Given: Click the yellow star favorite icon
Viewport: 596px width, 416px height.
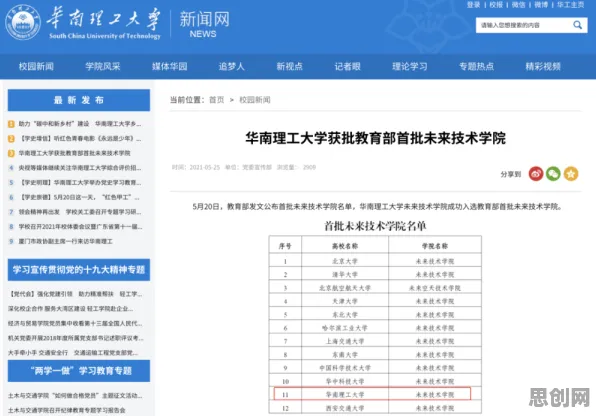Looking at the screenshot, I should coord(571,174).
